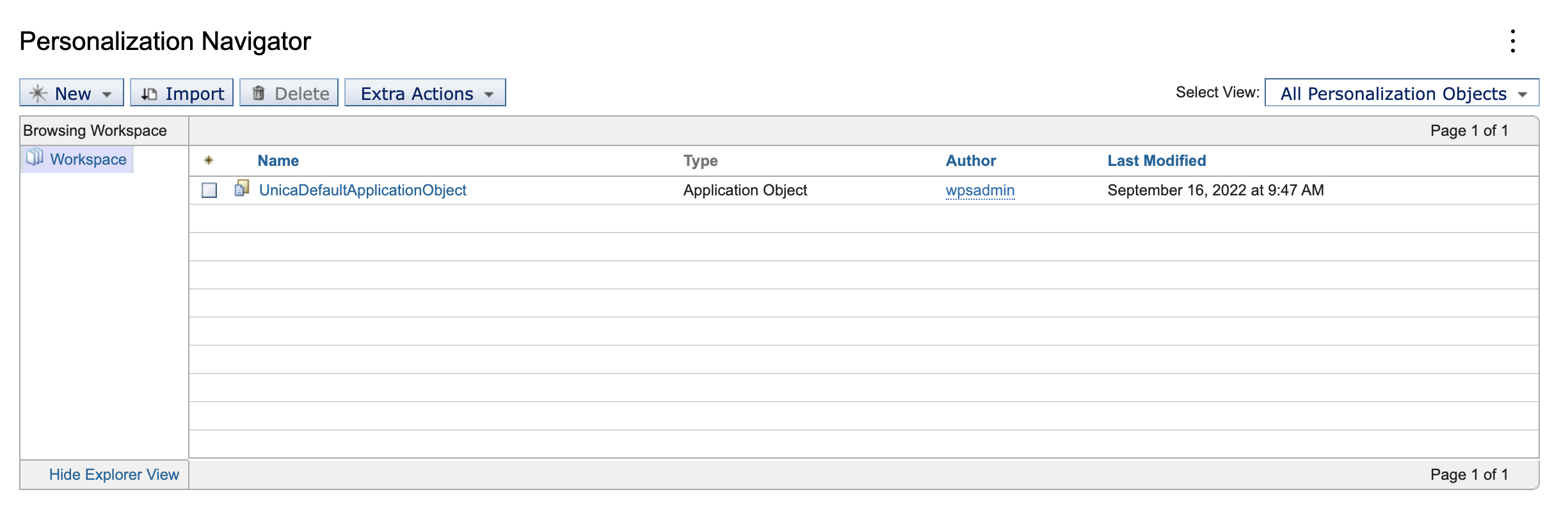
Task: Click the Select View label
Action: pos(1217,92)
